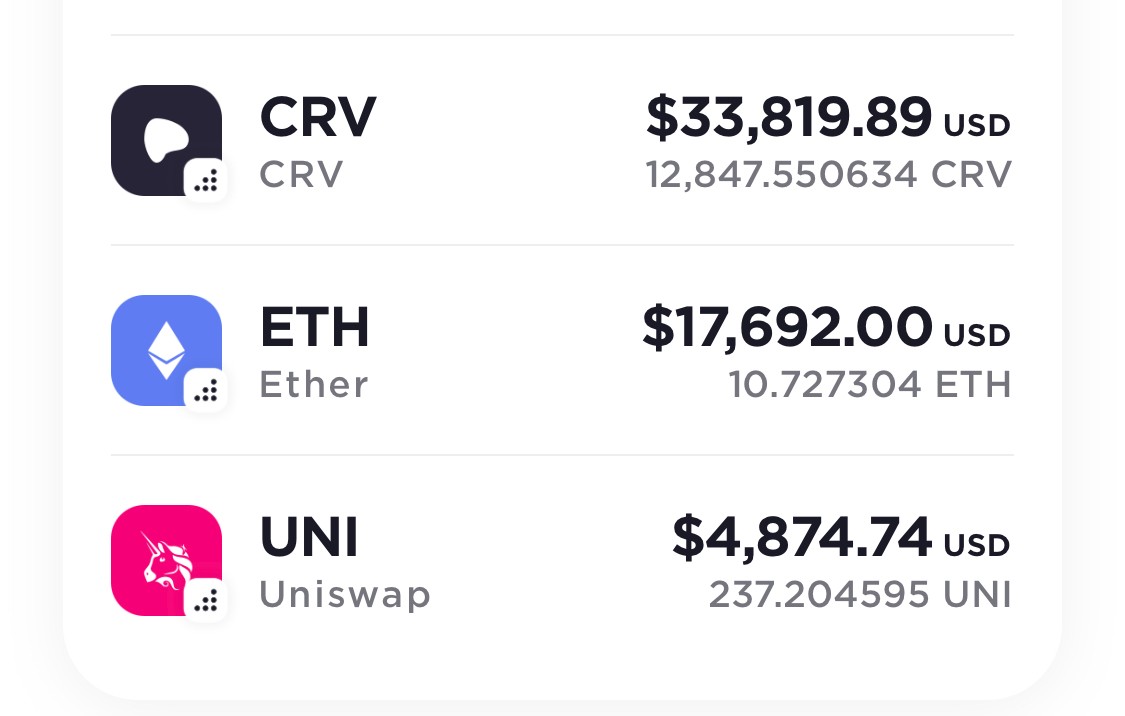
Task: Select the 10.727304 ETH amount
Action: 870,385
